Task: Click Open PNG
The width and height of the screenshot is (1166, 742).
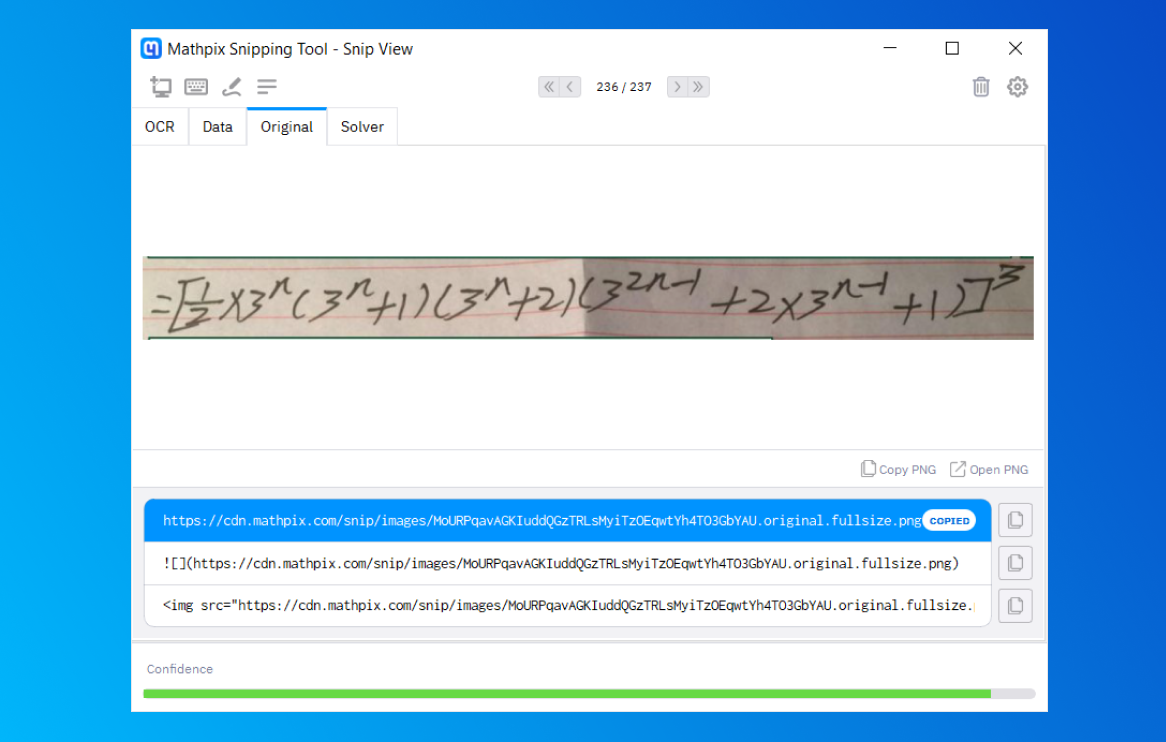Action: pyautogui.click(x=989, y=469)
